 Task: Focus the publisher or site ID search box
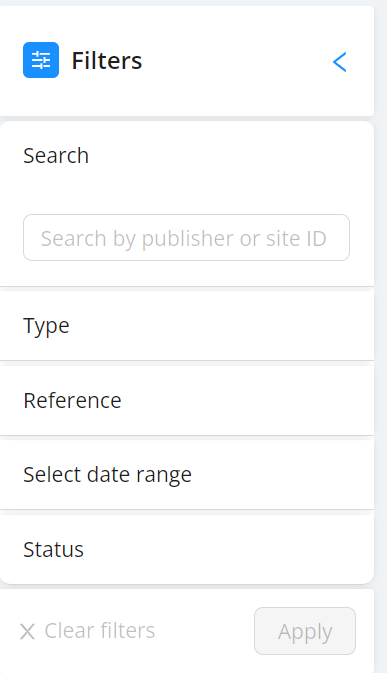tap(186, 237)
